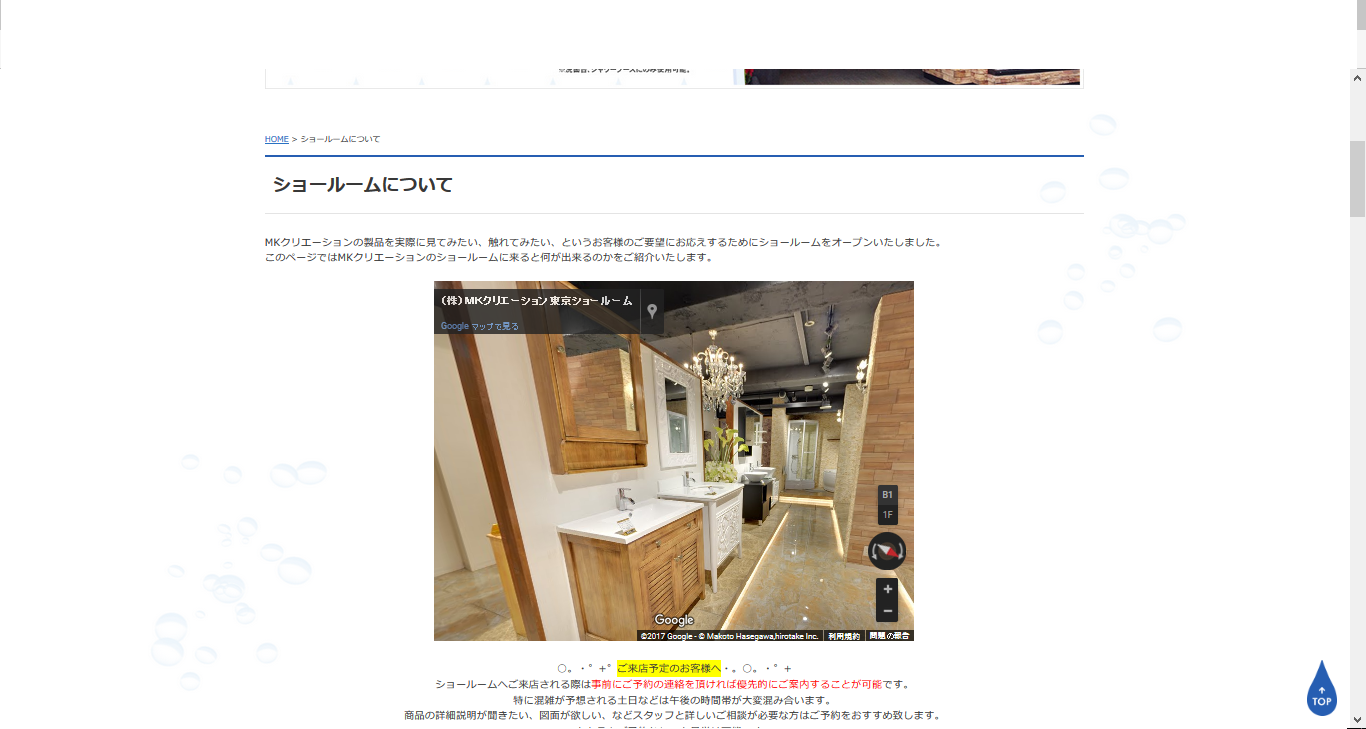Image resolution: width=1366 pixels, height=729 pixels.
Task: Click the Google logo in panorama
Action: click(674, 620)
